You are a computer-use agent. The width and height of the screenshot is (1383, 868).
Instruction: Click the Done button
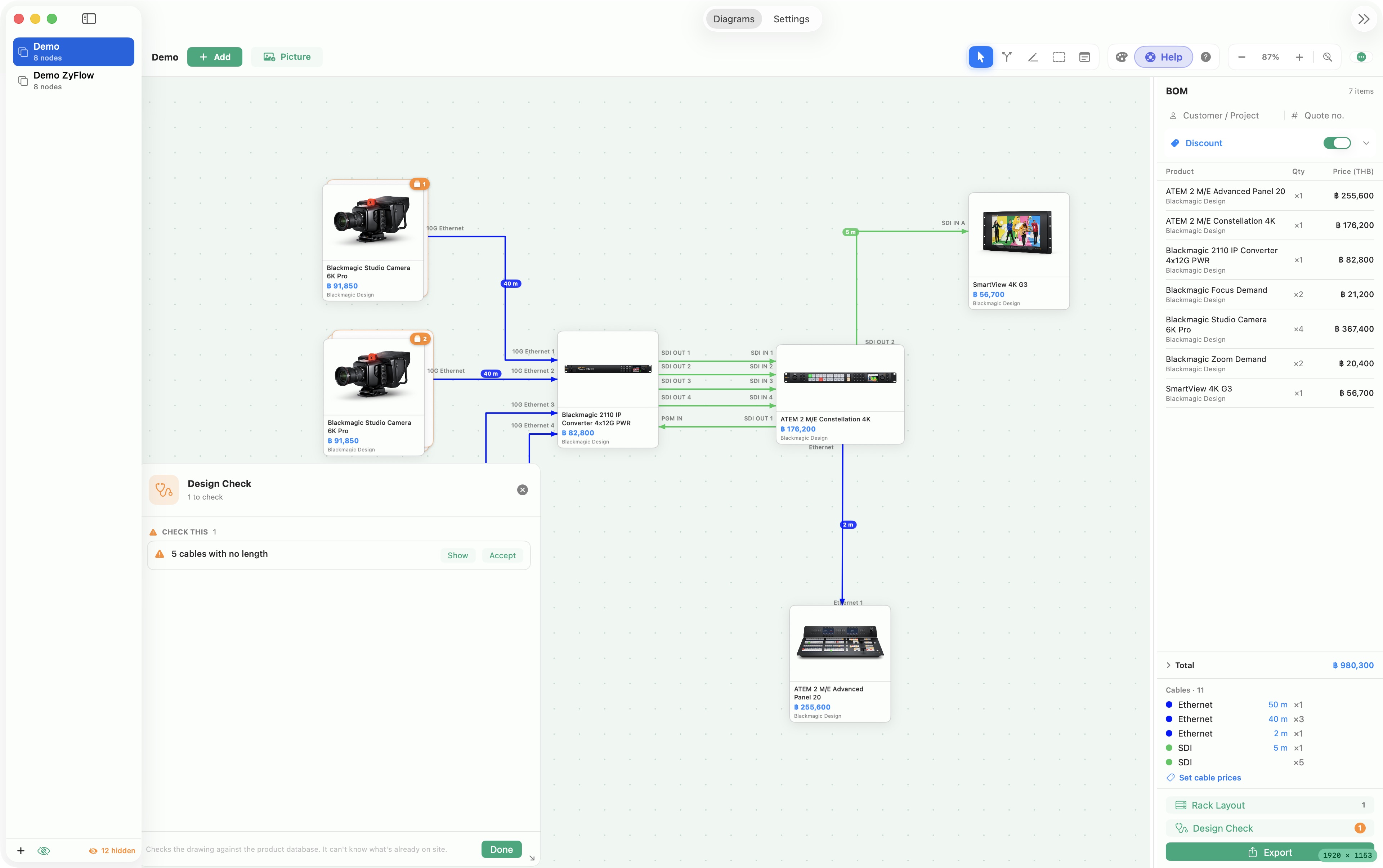501,849
